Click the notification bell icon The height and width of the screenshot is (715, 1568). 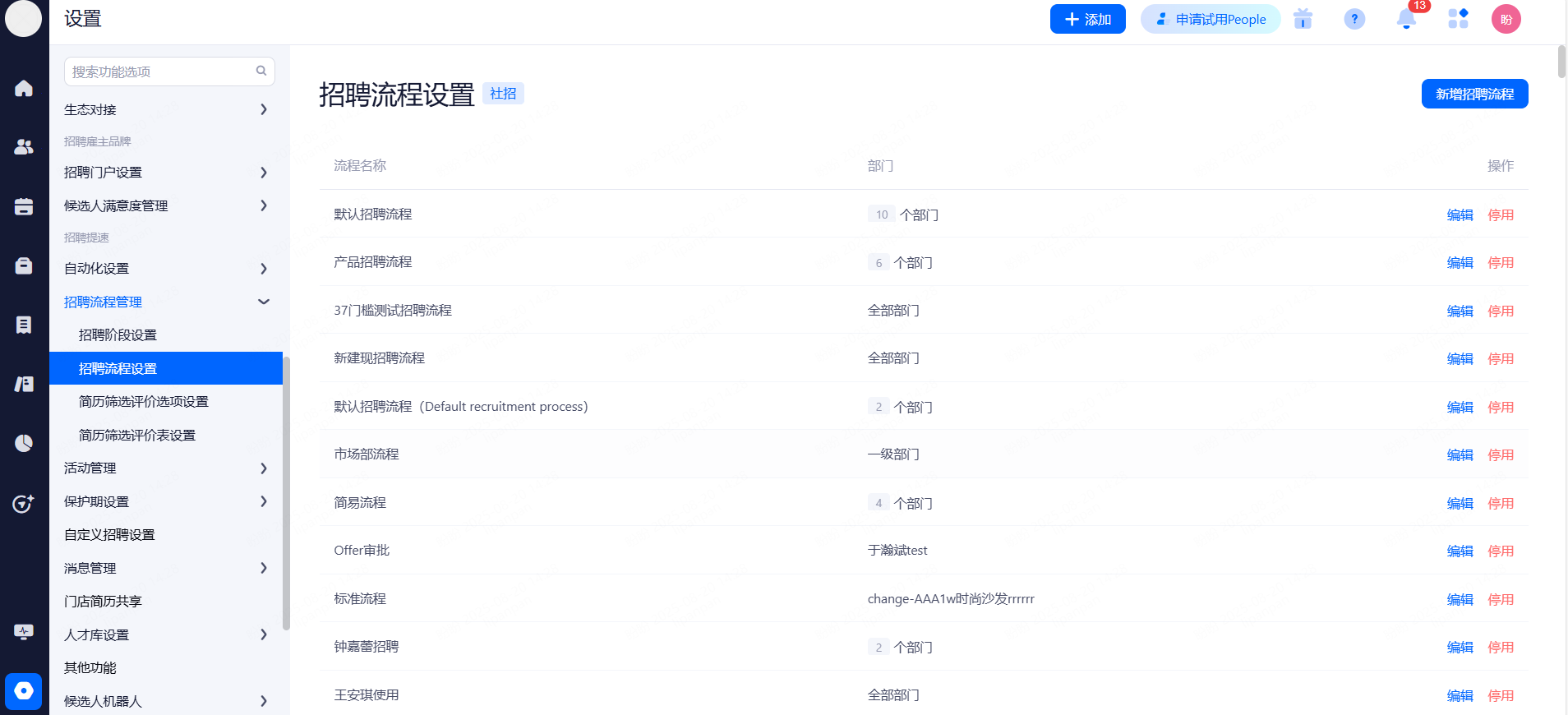(1406, 20)
